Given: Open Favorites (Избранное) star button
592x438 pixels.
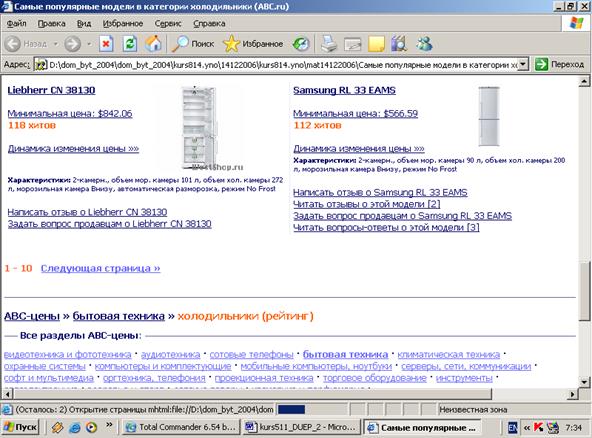Looking at the screenshot, I should [x=253, y=44].
